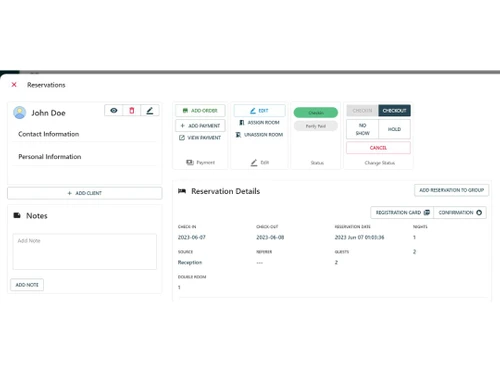The width and height of the screenshot is (500, 375).
Task: Click the Payment section card icon
Action: coord(190,162)
